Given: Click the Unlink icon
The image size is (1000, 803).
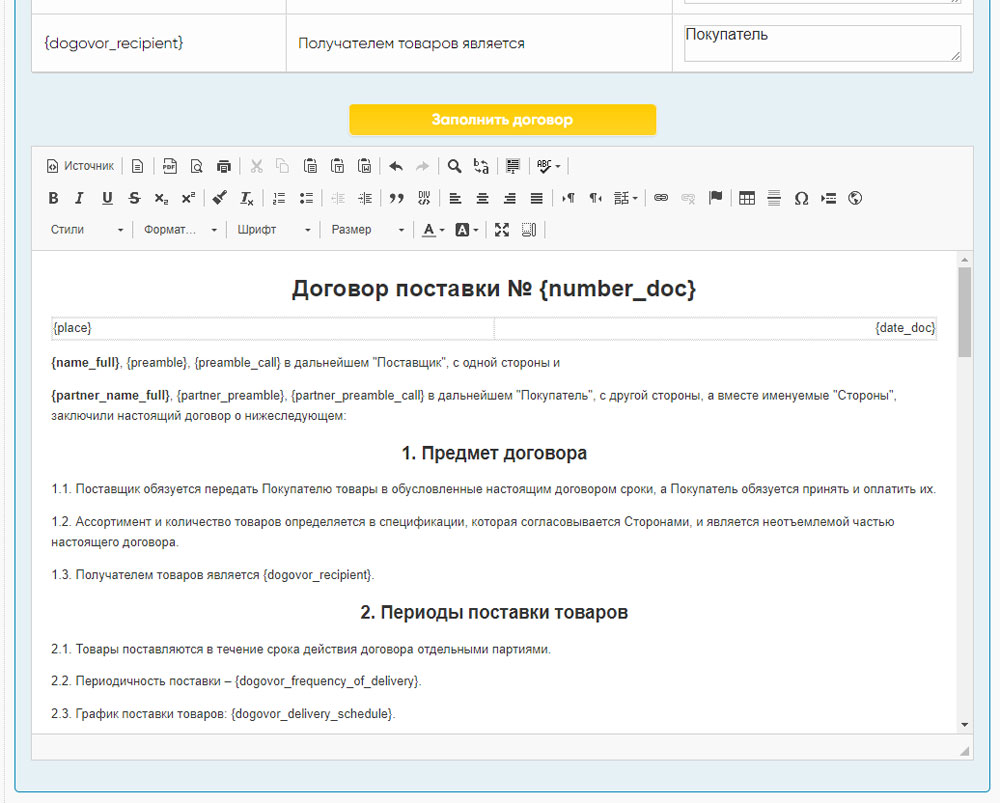Looking at the screenshot, I should point(688,198).
